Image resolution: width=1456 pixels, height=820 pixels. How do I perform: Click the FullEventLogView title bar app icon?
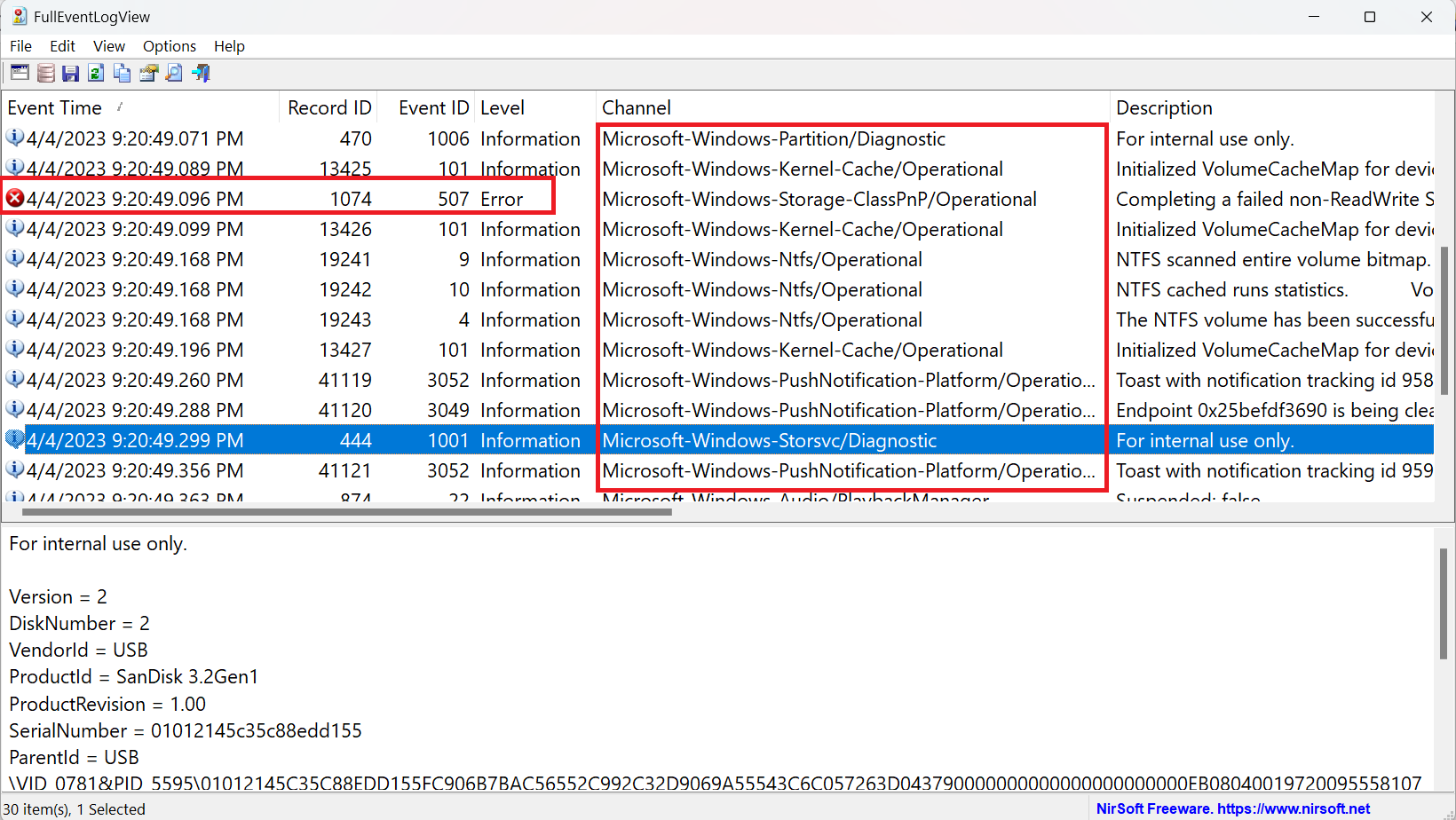click(x=20, y=17)
